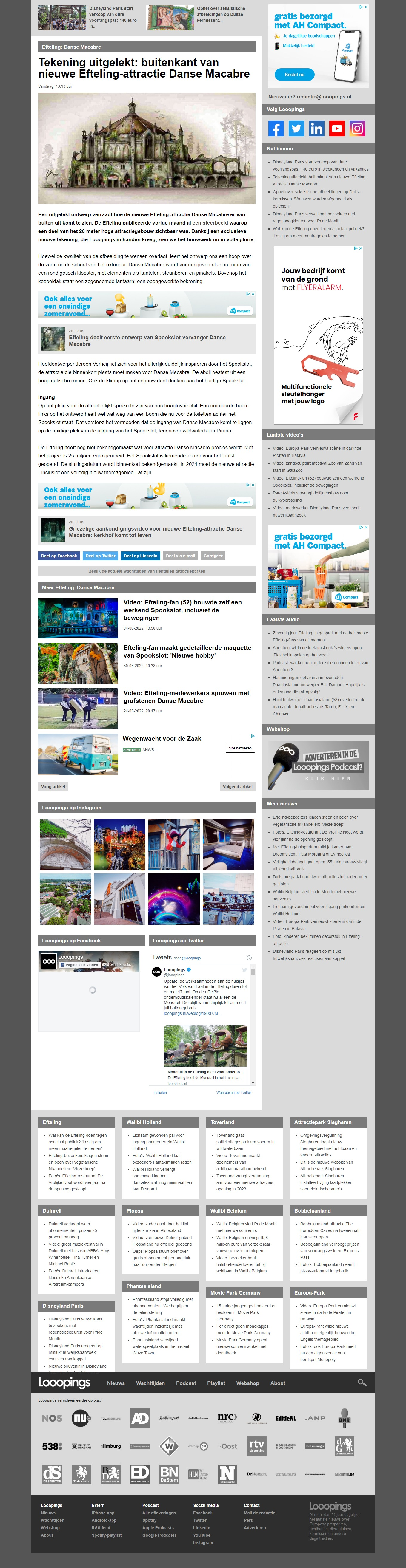Click the Volgend artikel button

click(238, 786)
